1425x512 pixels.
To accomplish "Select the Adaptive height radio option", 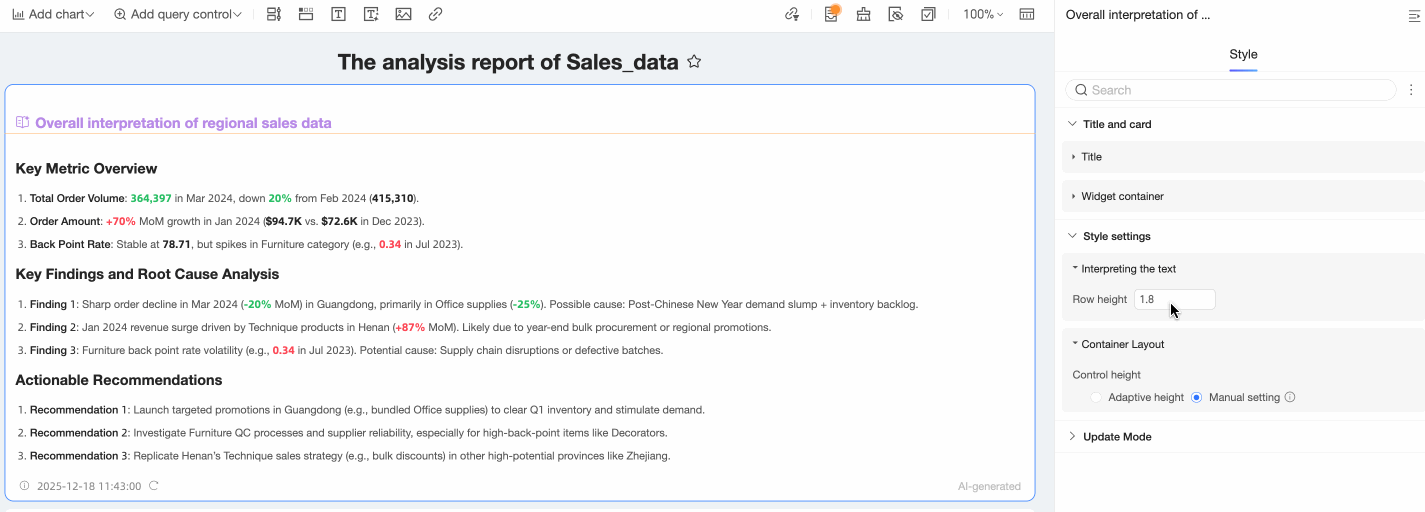I will point(1097,397).
